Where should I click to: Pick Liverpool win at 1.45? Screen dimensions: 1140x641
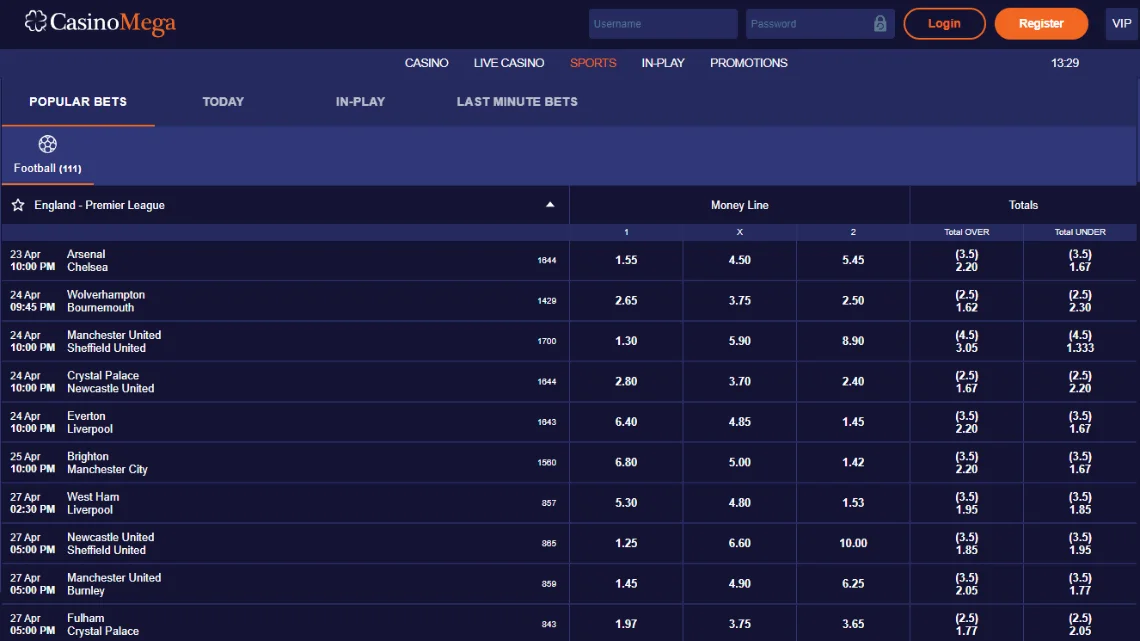click(853, 422)
